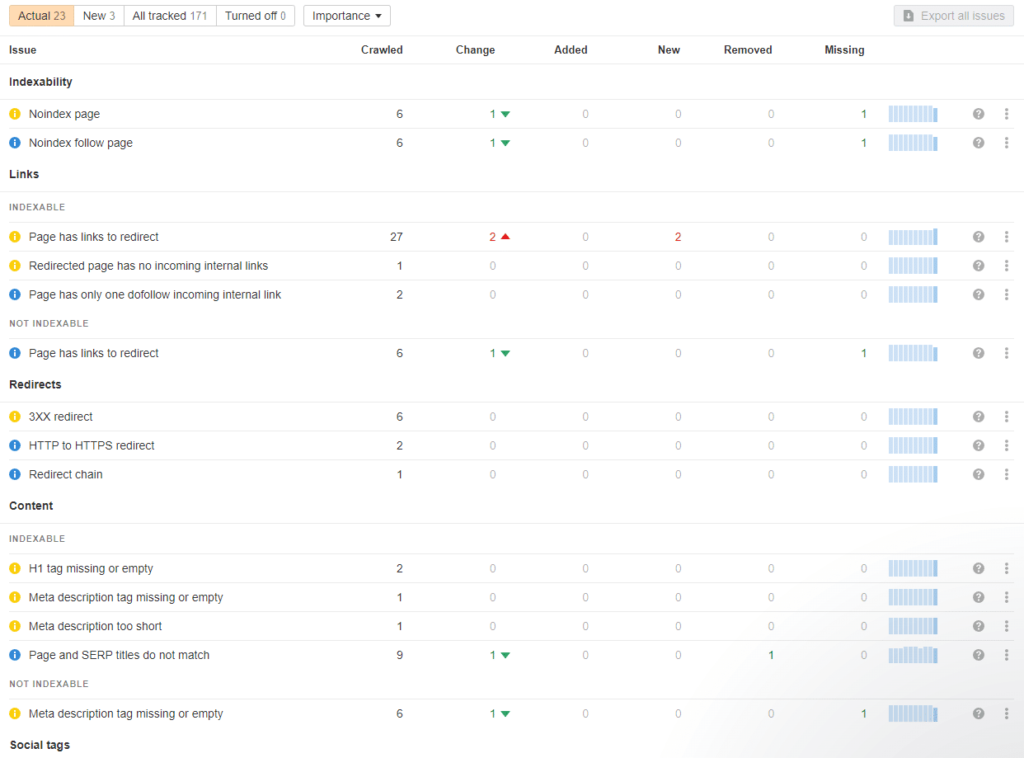Switch to the New 3 tab
Screen dimensions: 1024x758
click(98, 16)
